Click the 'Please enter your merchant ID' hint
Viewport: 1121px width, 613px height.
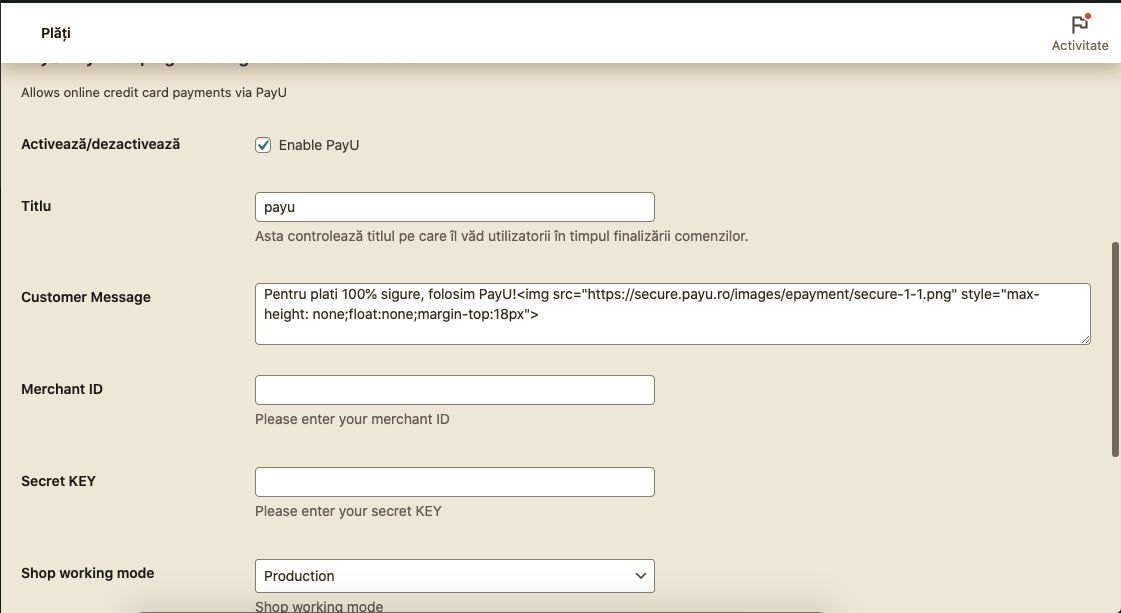352,419
